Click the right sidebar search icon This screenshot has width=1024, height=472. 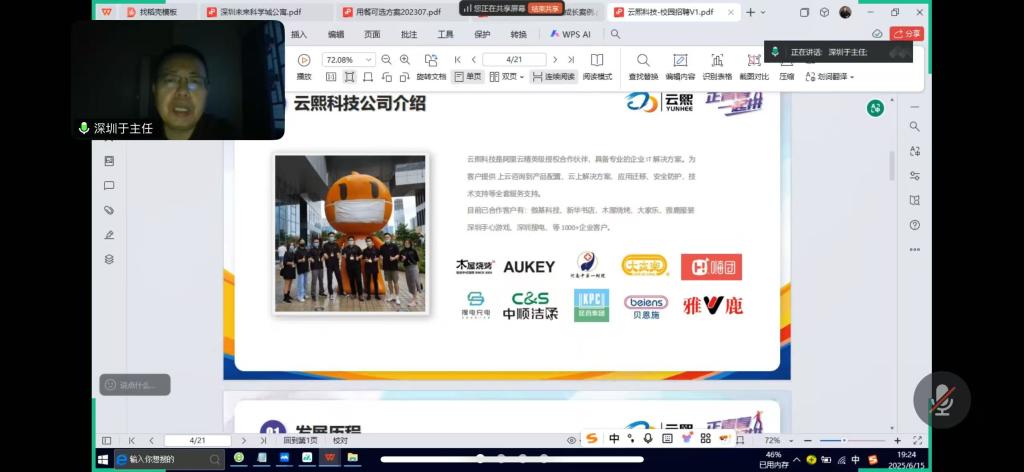coord(914,127)
